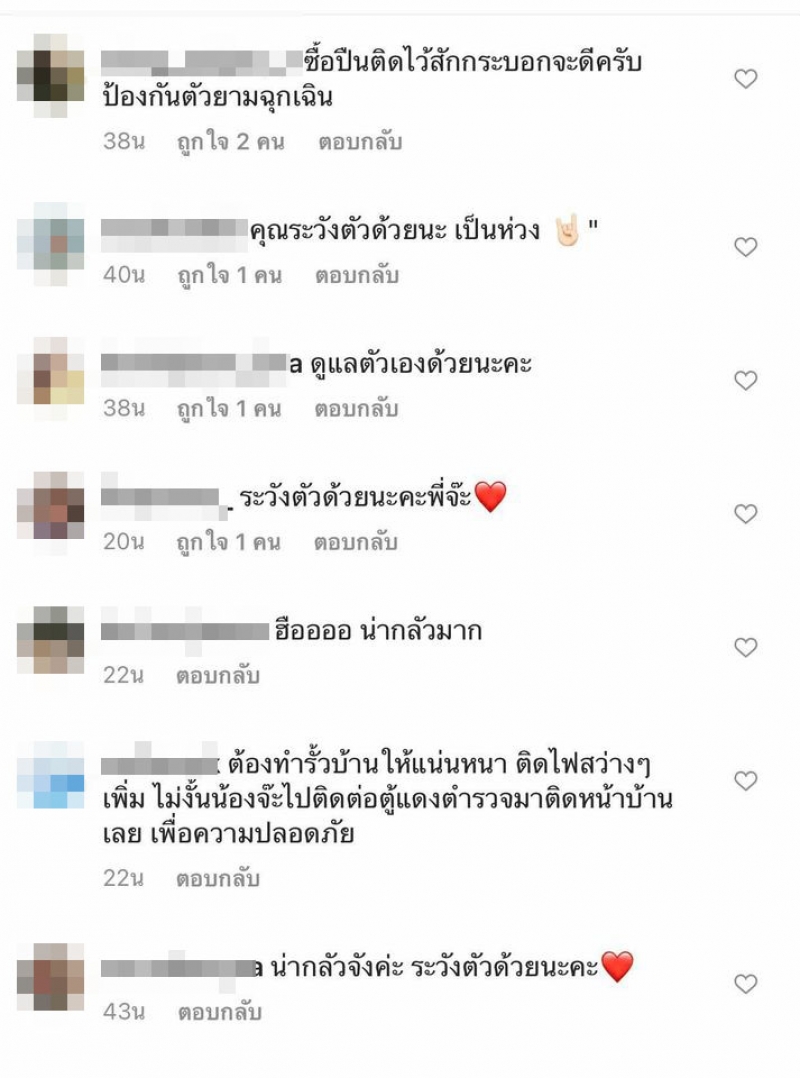800x1078 pixels.
Task: Heart the last comment 'น่ากลัวจังค่ะ'
Action: tap(746, 983)
